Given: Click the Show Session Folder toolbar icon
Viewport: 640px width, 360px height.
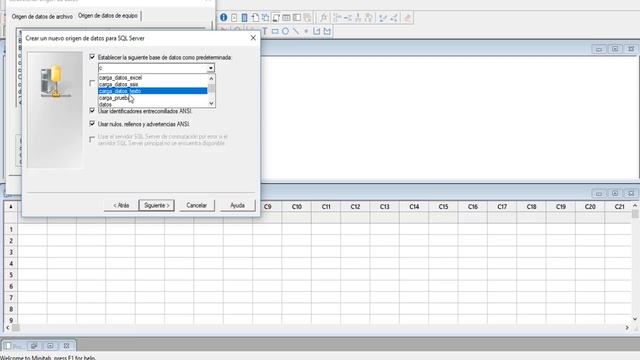Looking at the screenshot, I should [234, 18].
